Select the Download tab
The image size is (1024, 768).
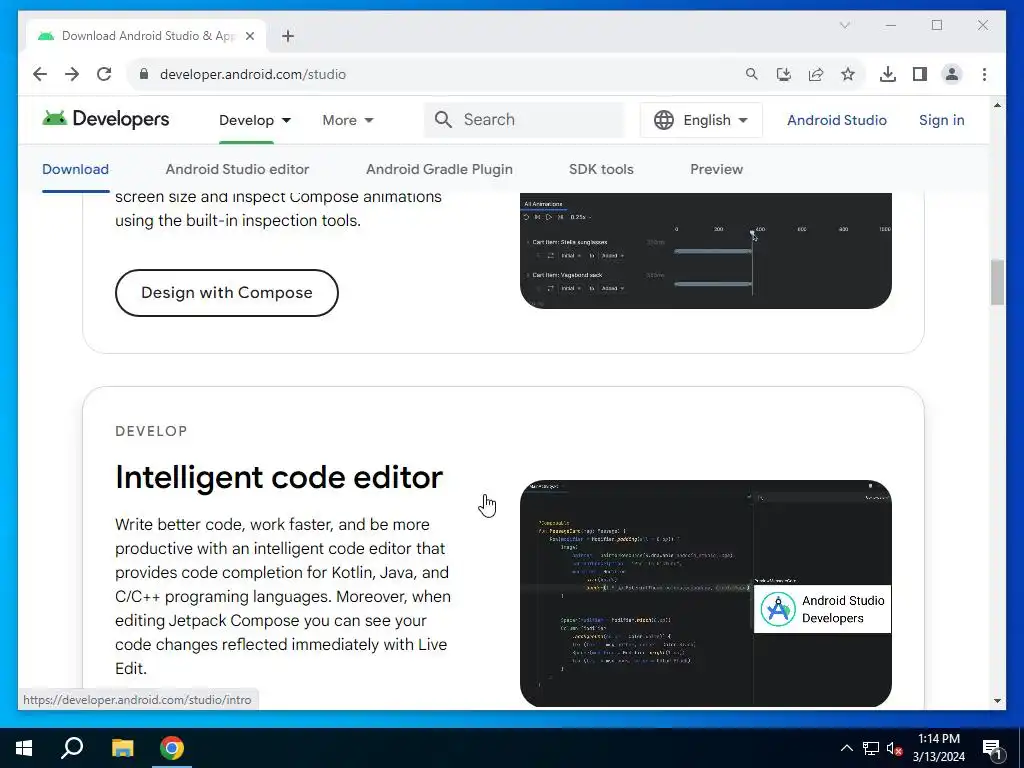coord(75,169)
